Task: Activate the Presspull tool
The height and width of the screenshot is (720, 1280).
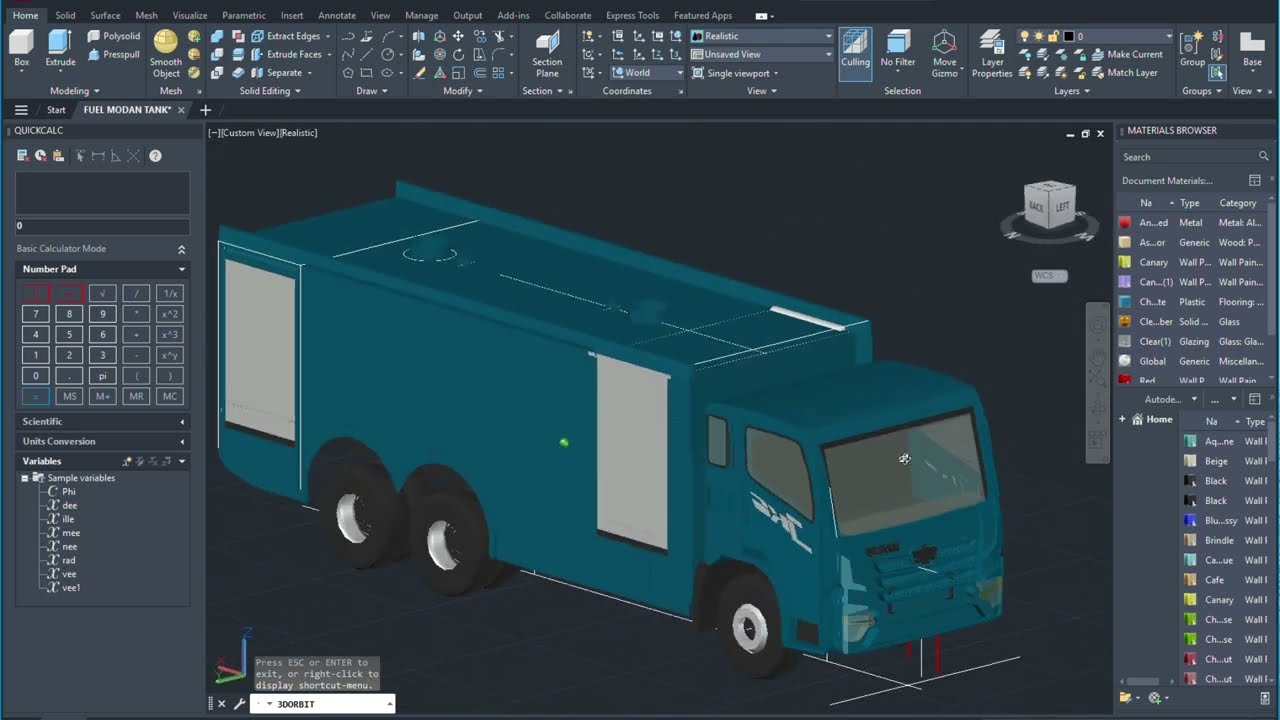Action: pos(114,54)
